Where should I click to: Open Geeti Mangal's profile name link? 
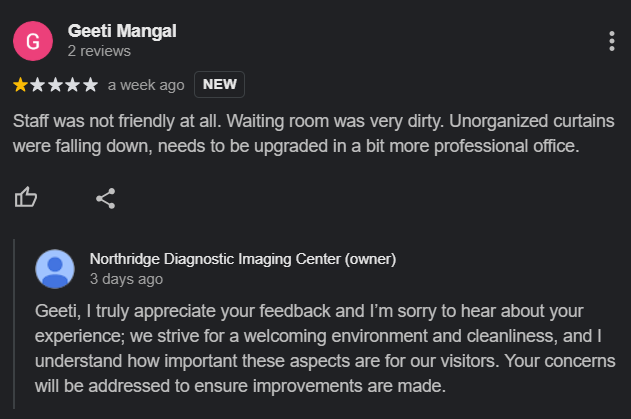point(122,31)
